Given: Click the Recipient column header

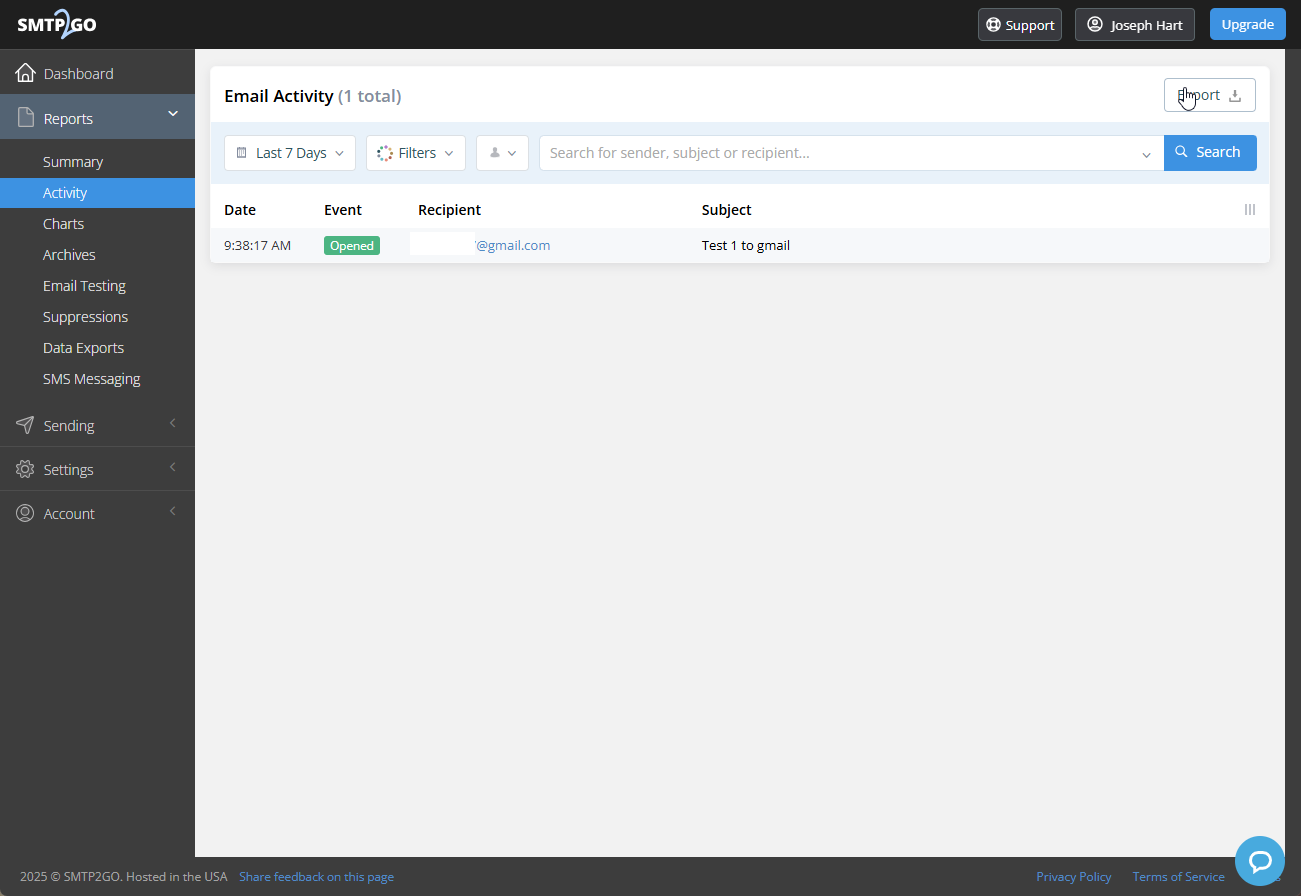Looking at the screenshot, I should pos(449,210).
